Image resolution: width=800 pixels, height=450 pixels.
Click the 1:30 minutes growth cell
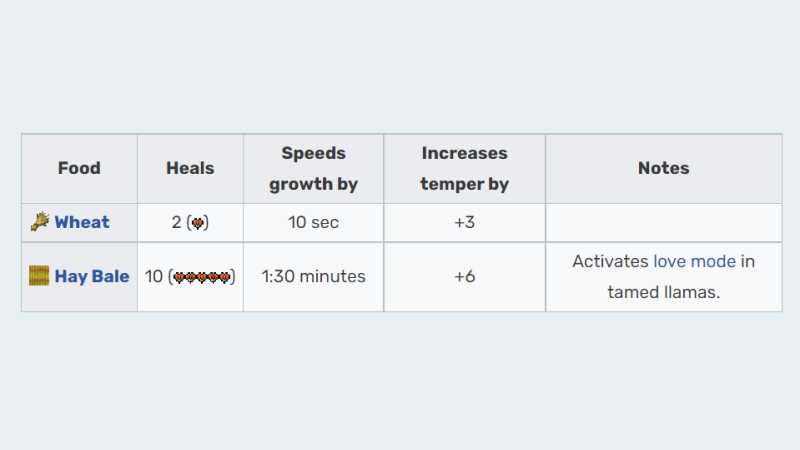(313, 276)
